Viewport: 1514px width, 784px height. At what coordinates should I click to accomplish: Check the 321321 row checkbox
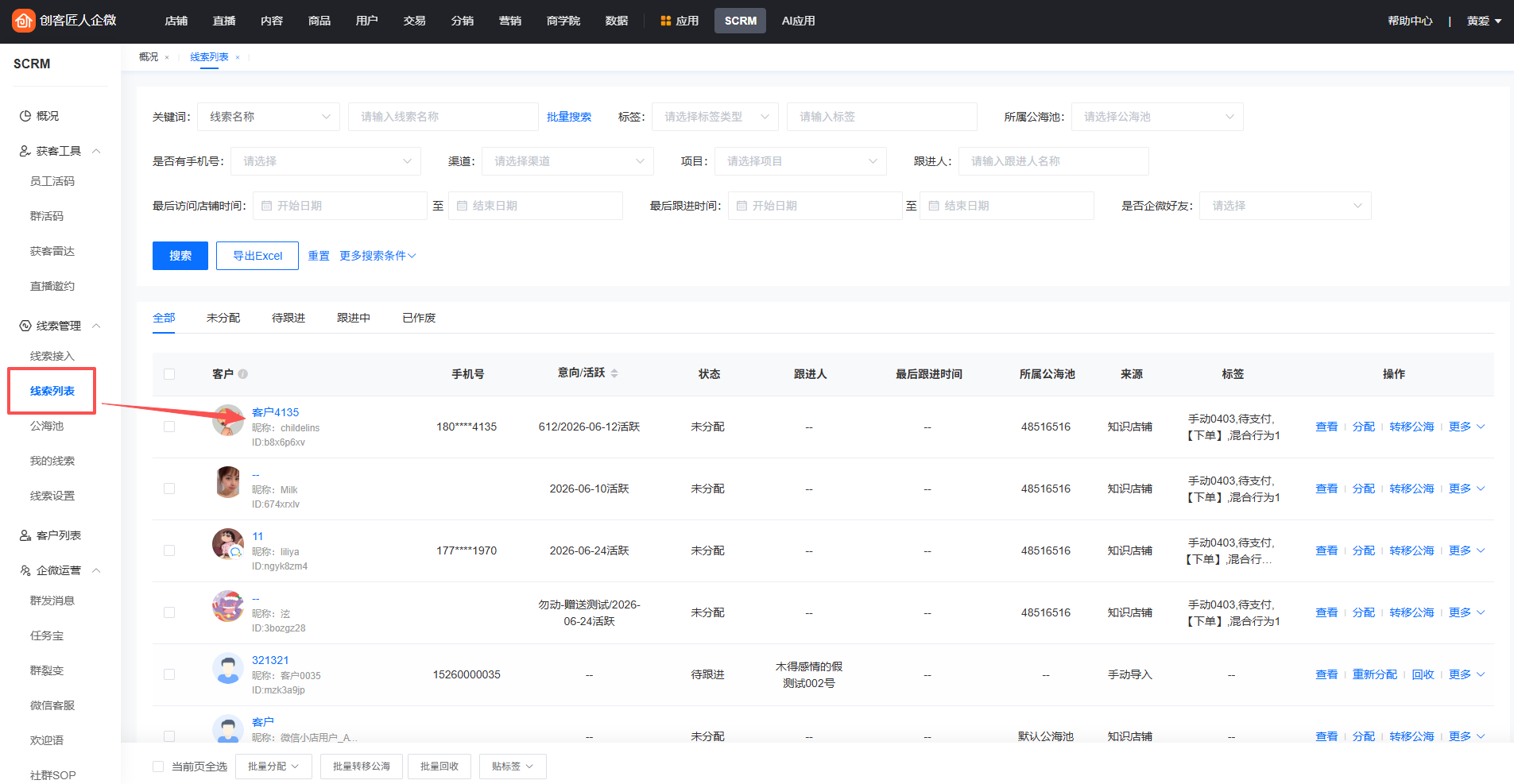[169, 674]
